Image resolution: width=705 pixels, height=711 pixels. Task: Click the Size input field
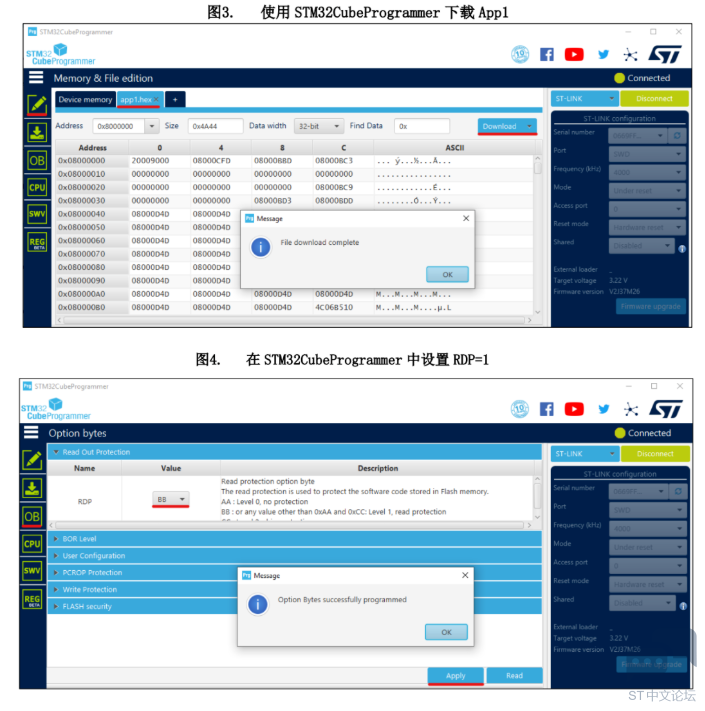[215, 126]
